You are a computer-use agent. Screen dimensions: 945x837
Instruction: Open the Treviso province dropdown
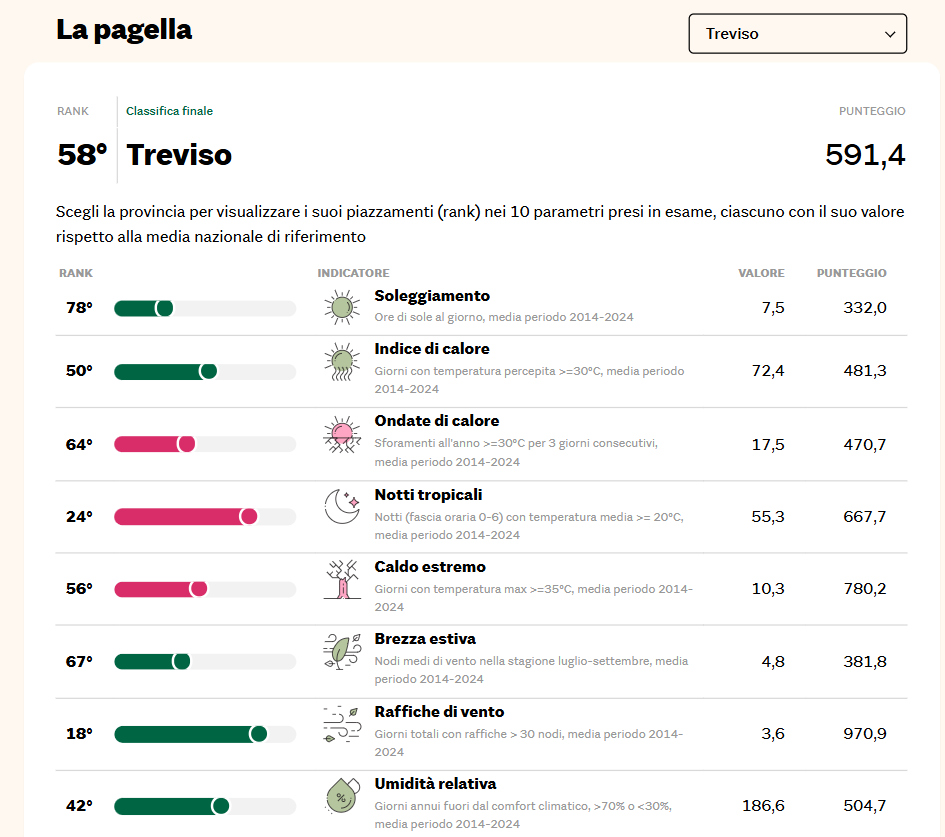click(797, 34)
